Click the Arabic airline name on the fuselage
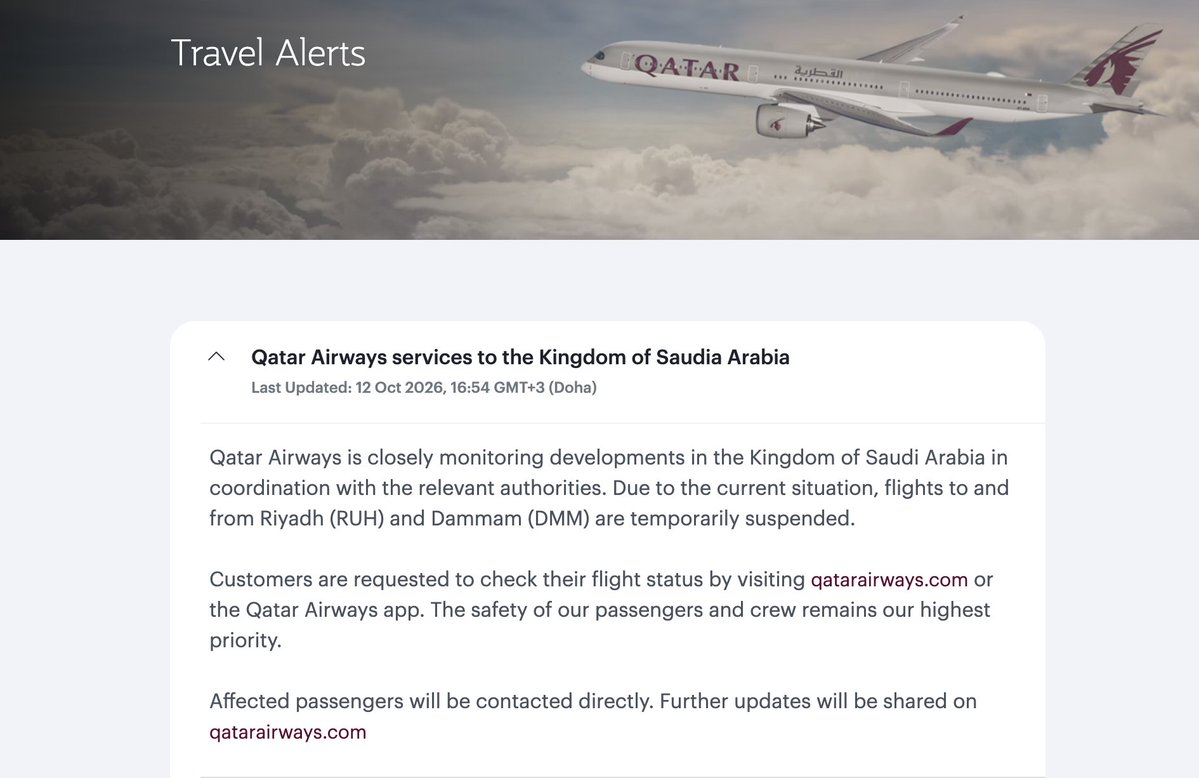This screenshot has width=1199, height=778. 817,72
